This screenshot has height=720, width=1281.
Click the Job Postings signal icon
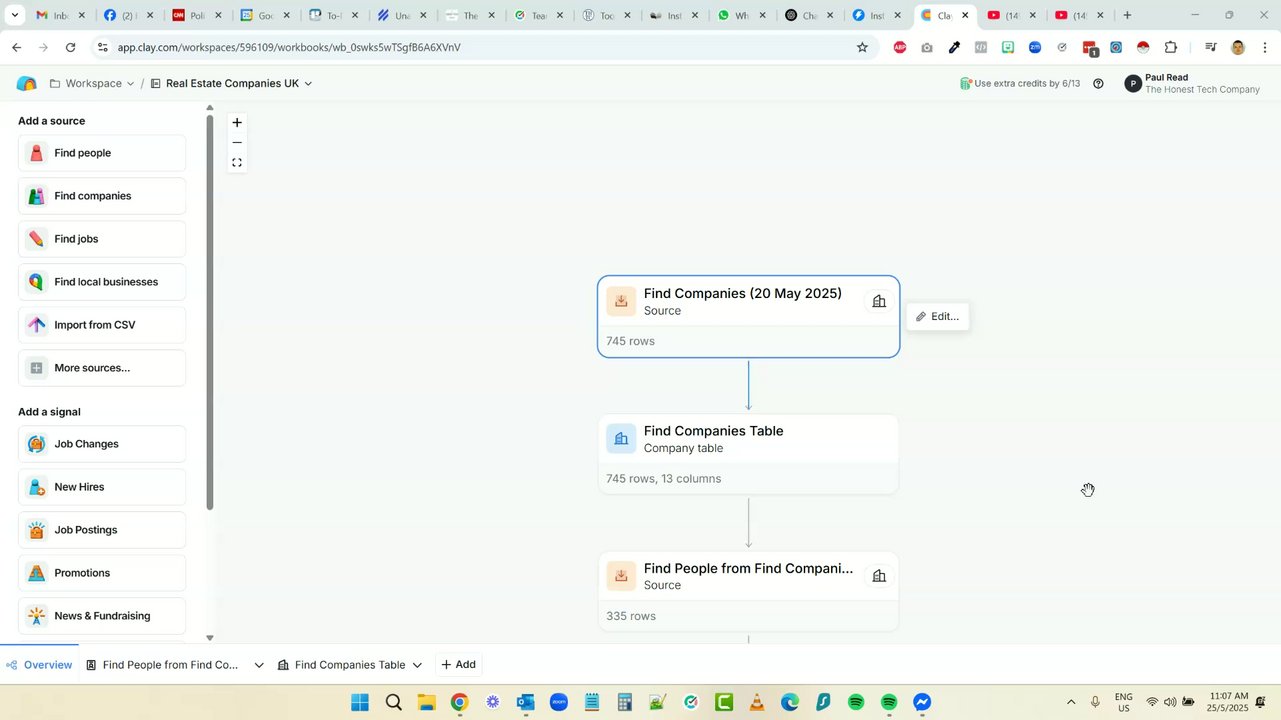pos(36,530)
